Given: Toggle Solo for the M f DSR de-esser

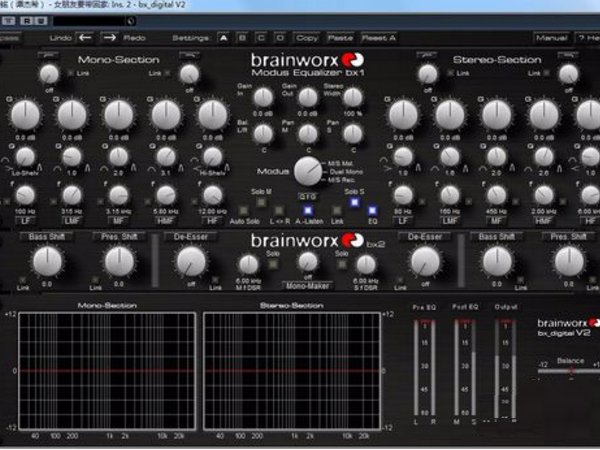Looking at the screenshot, I should tap(273, 264).
